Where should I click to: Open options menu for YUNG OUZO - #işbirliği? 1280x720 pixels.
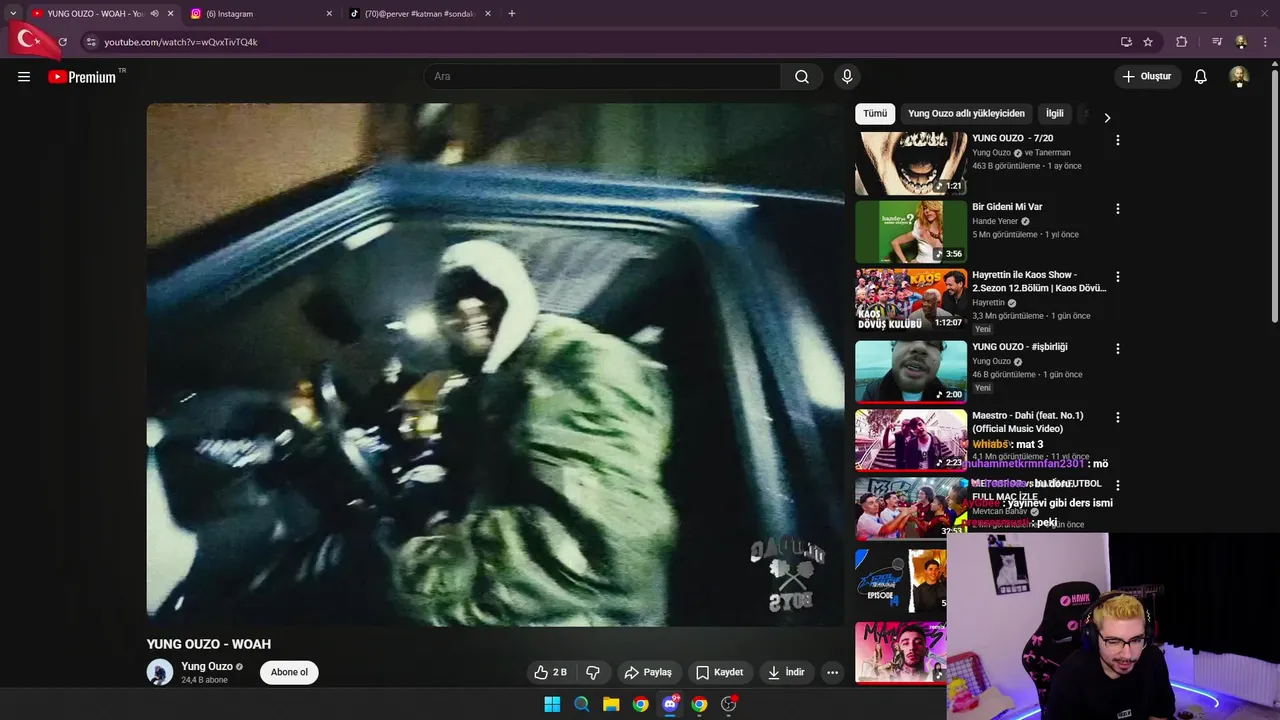click(x=1118, y=349)
